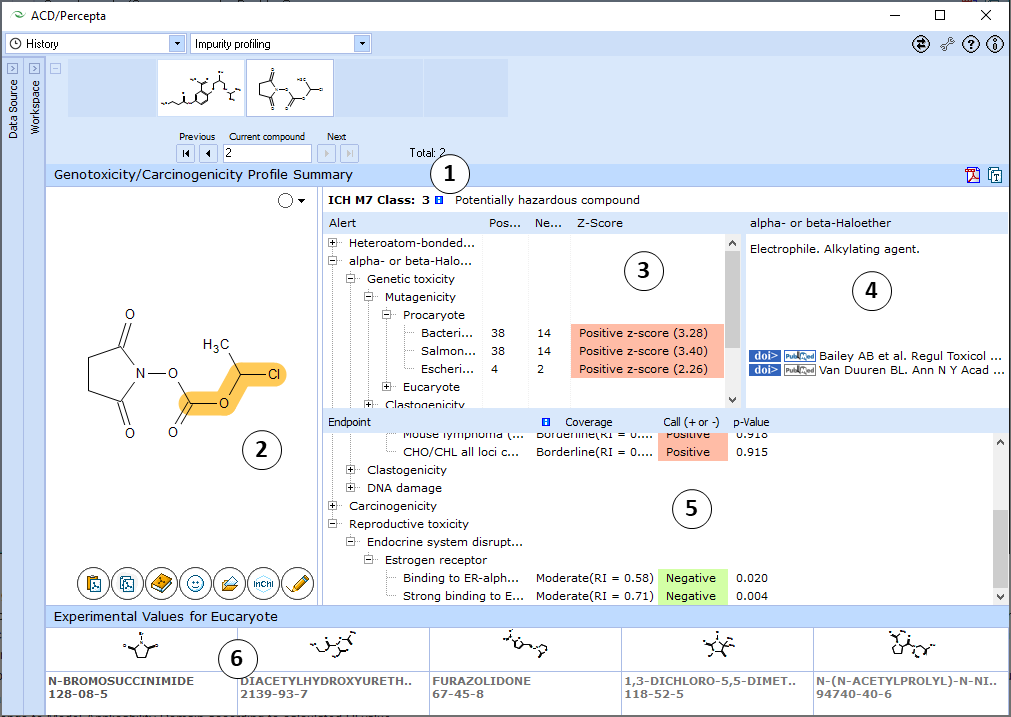1011x717 pixels.
Task: Export the summary as PDF report
Action: (972, 176)
